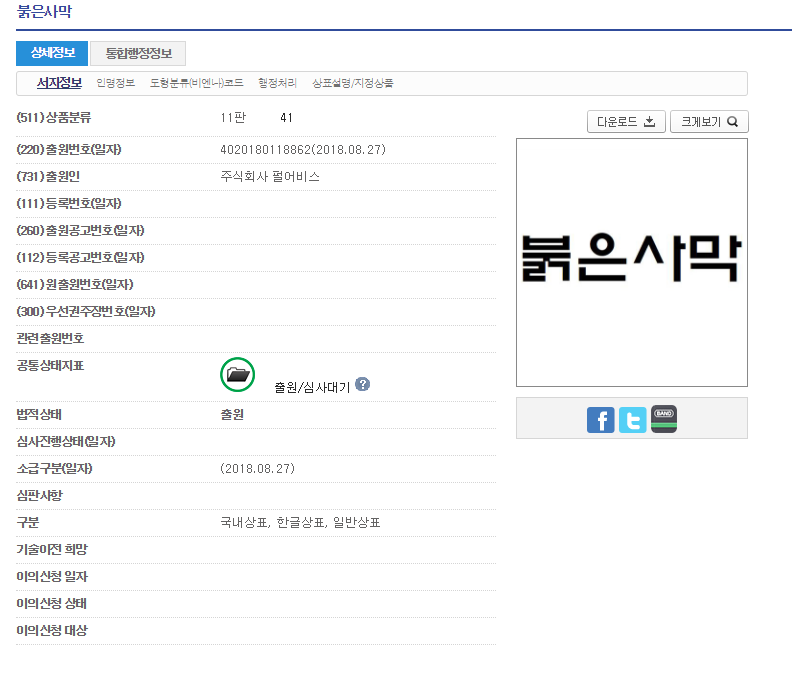792x697 pixels.
Task: Switch to the 상세정보 tab
Action: tap(52, 53)
